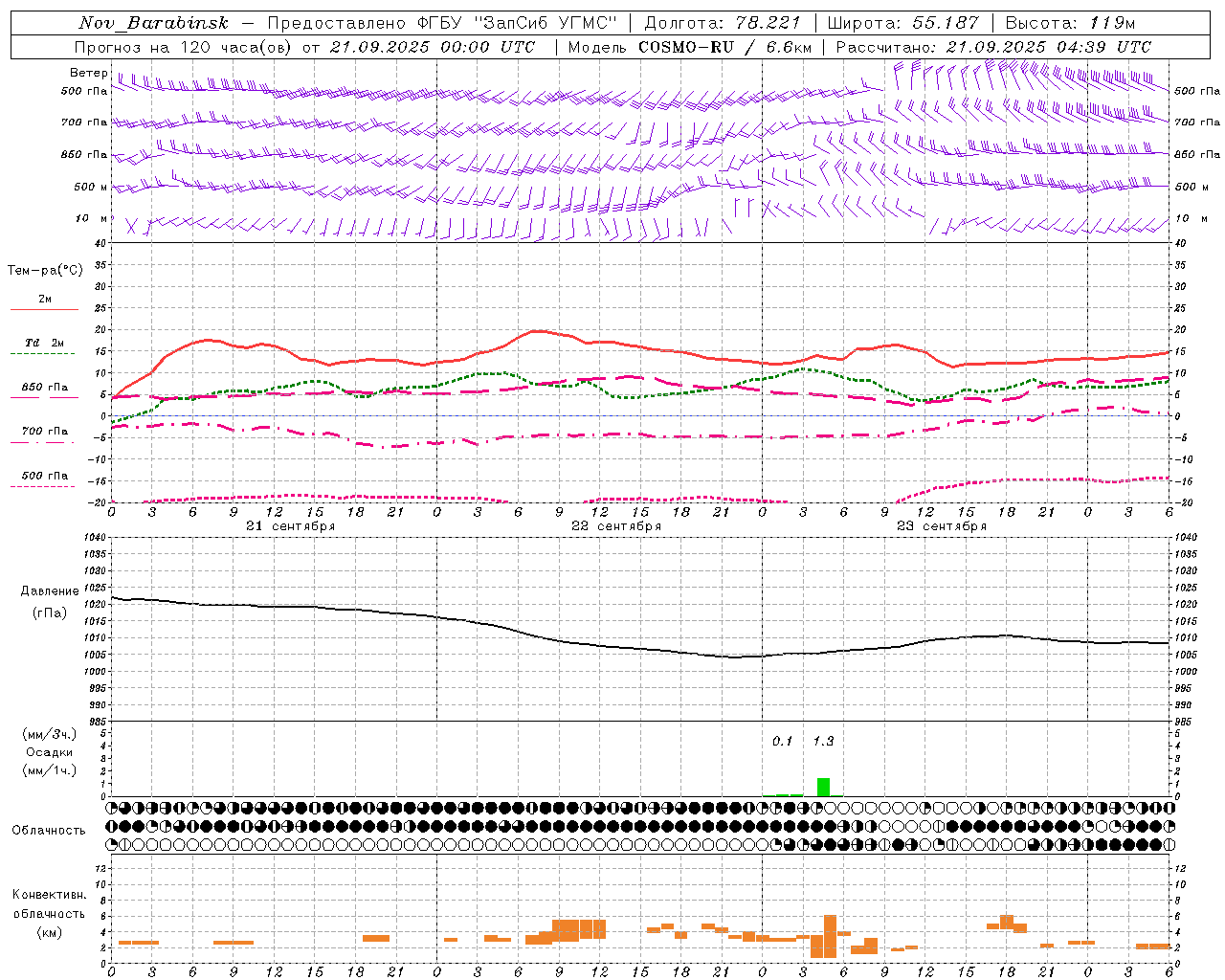The width and height of the screenshot is (1225, 980).
Task: Select the 'Высота: 119м' header value
Action: tap(1070, 23)
